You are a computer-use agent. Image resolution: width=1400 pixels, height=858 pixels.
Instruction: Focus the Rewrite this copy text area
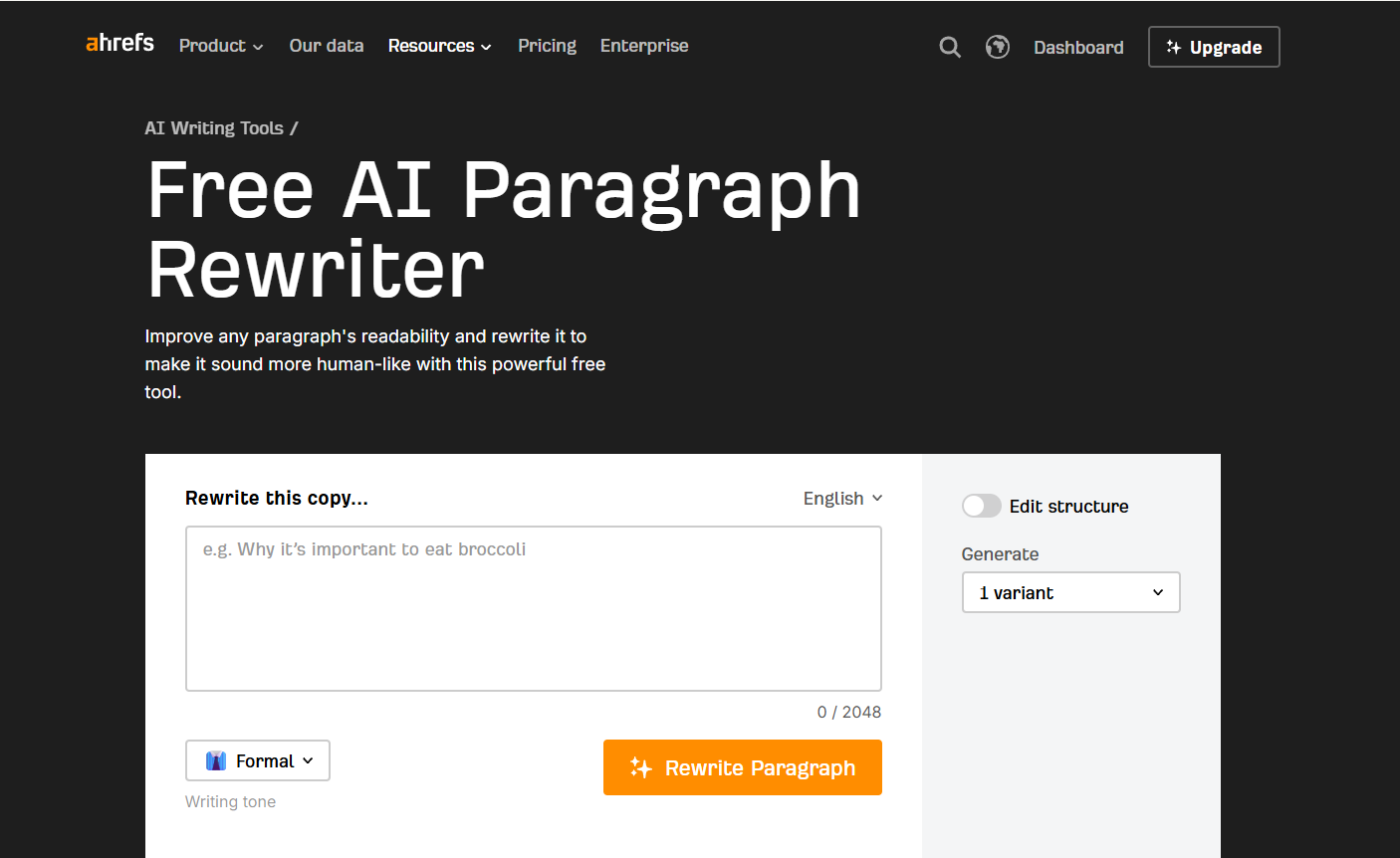534,608
